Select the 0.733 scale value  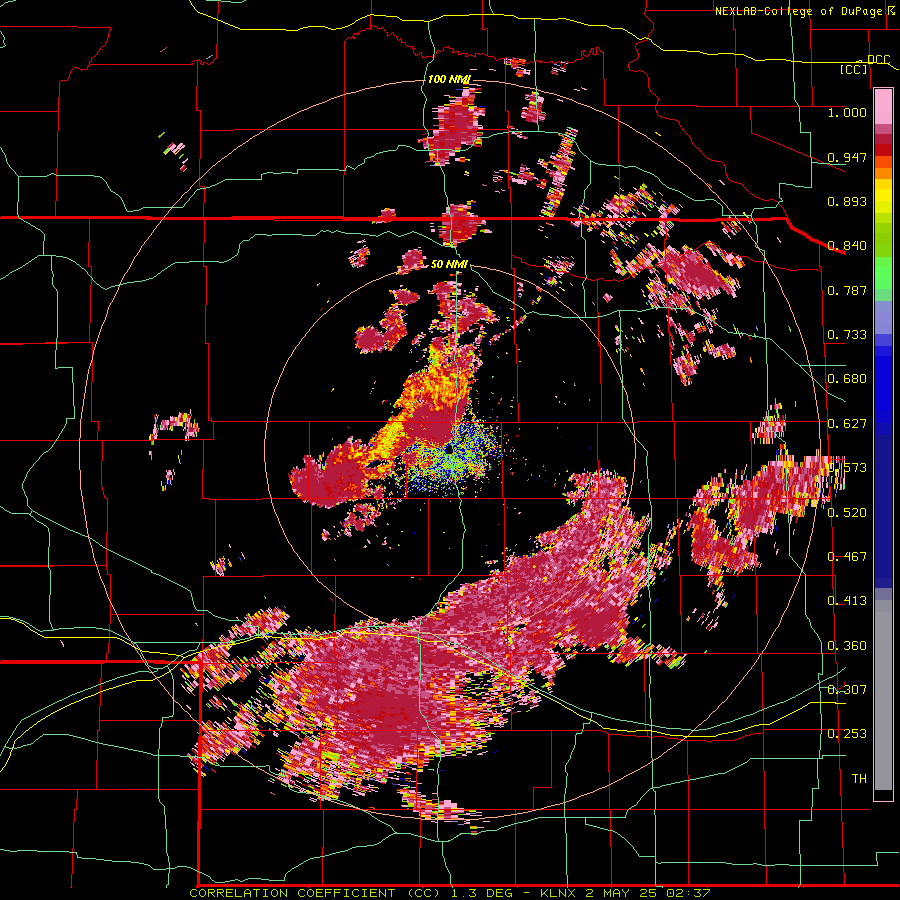coord(847,335)
